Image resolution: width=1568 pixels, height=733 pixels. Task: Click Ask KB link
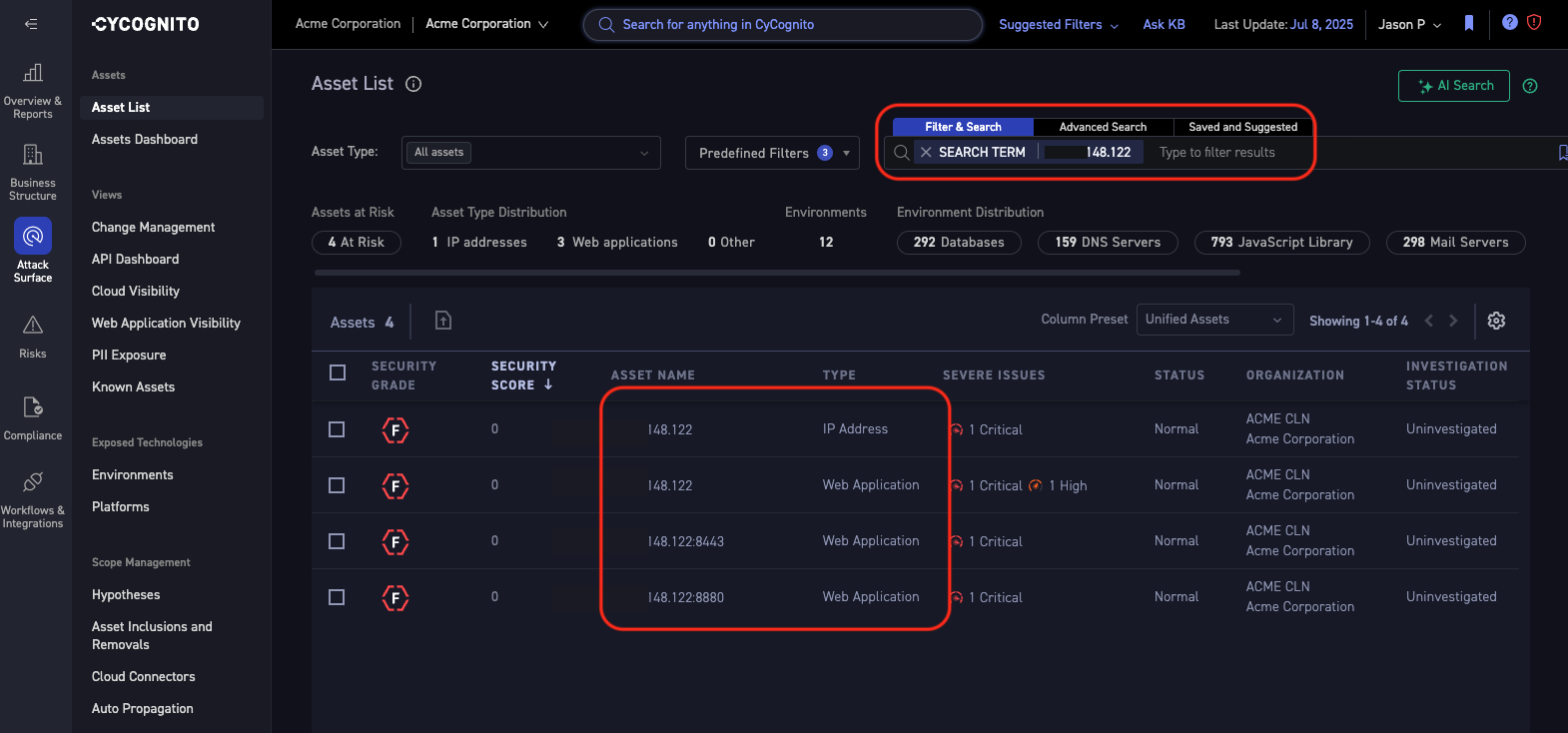pyautogui.click(x=1164, y=25)
